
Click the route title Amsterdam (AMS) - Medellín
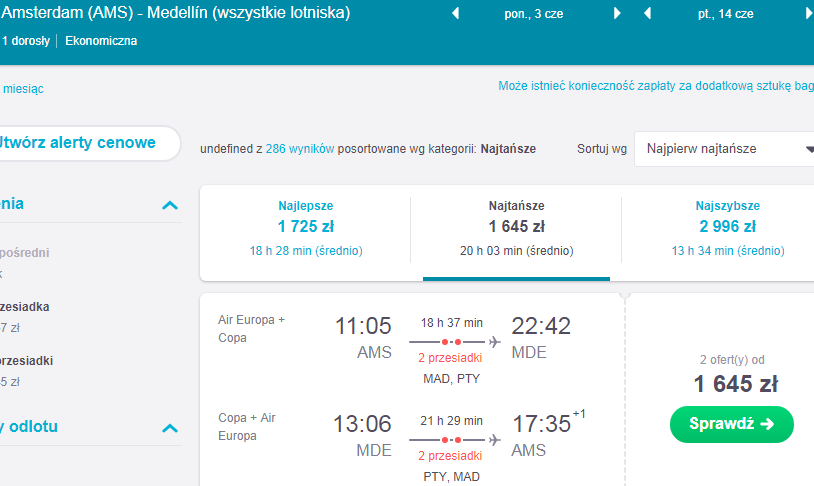tap(175, 12)
